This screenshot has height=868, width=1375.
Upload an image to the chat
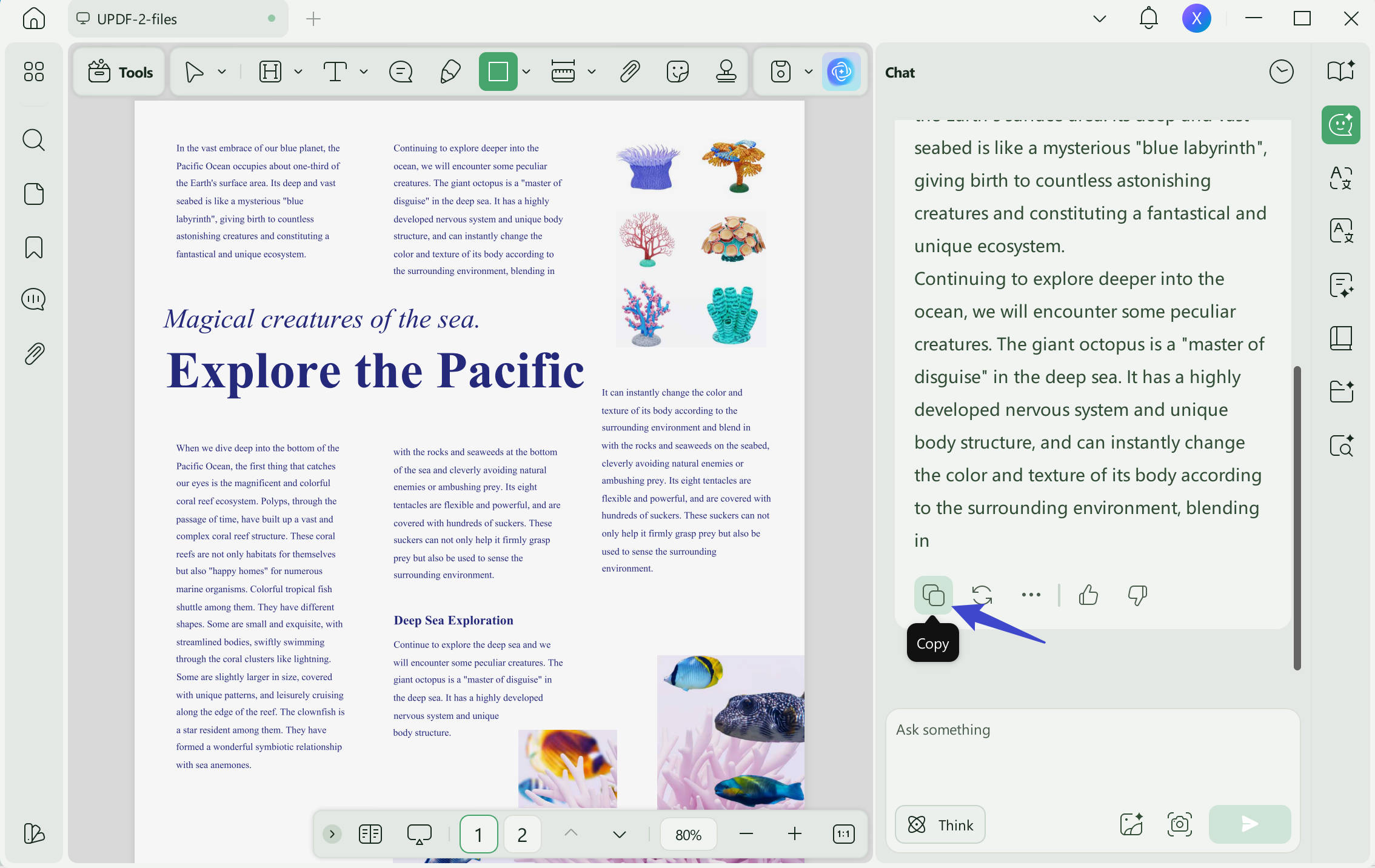1131,824
